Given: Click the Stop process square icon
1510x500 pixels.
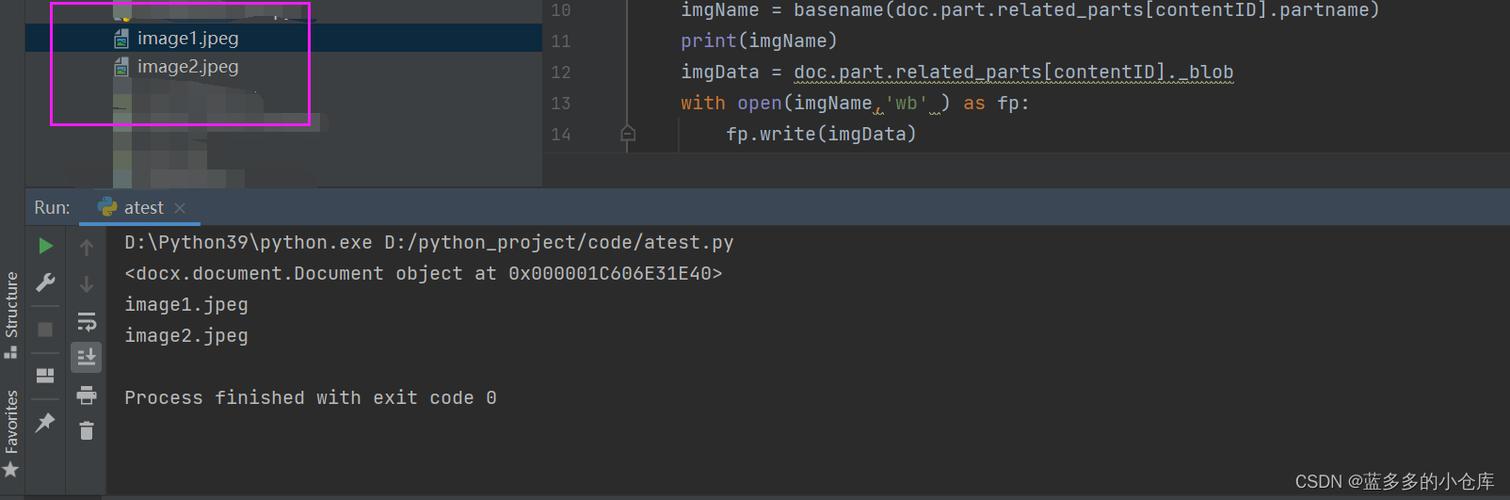Looking at the screenshot, I should click(x=45, y=329).
